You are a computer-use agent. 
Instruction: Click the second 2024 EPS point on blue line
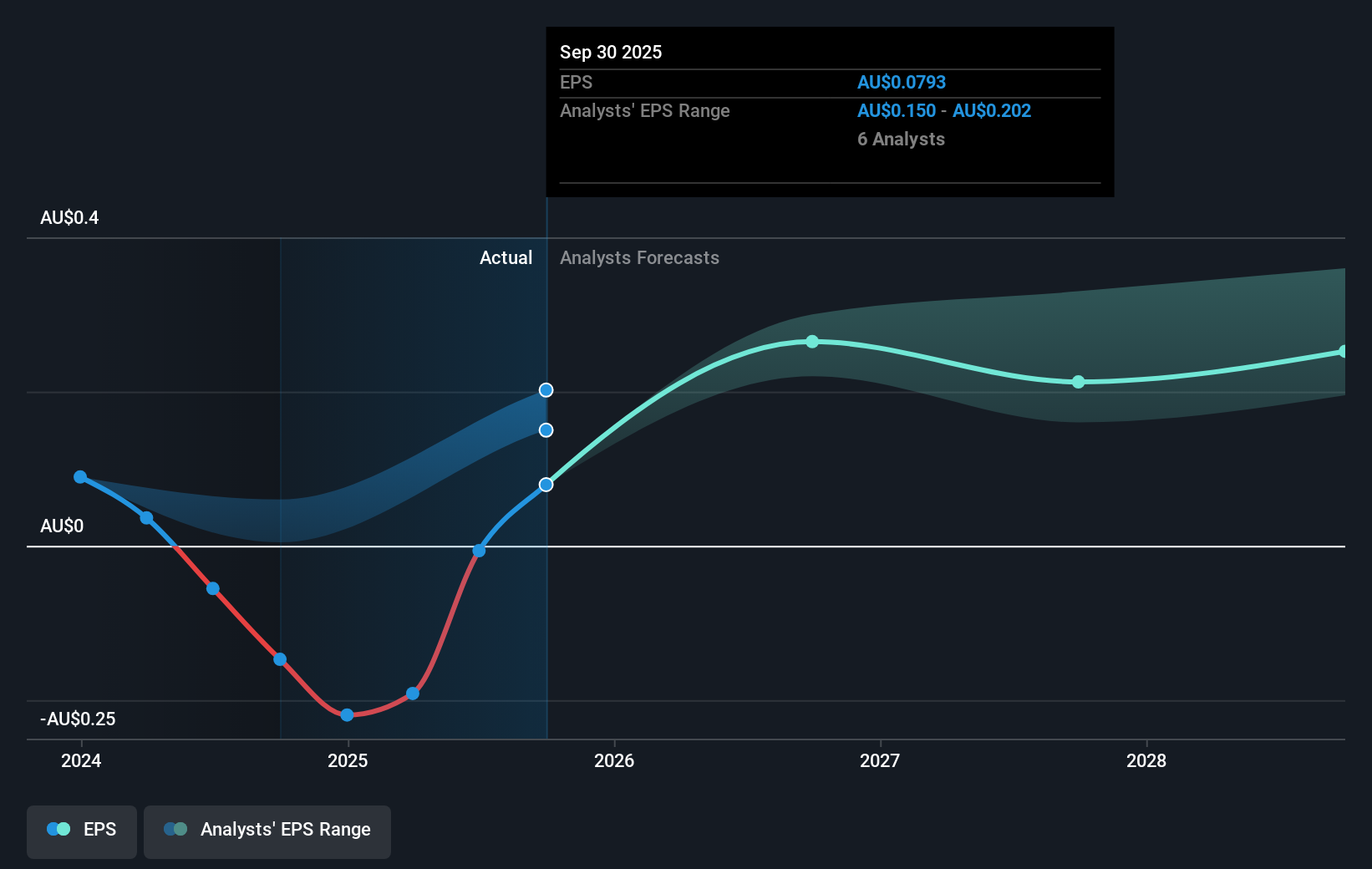146,518
